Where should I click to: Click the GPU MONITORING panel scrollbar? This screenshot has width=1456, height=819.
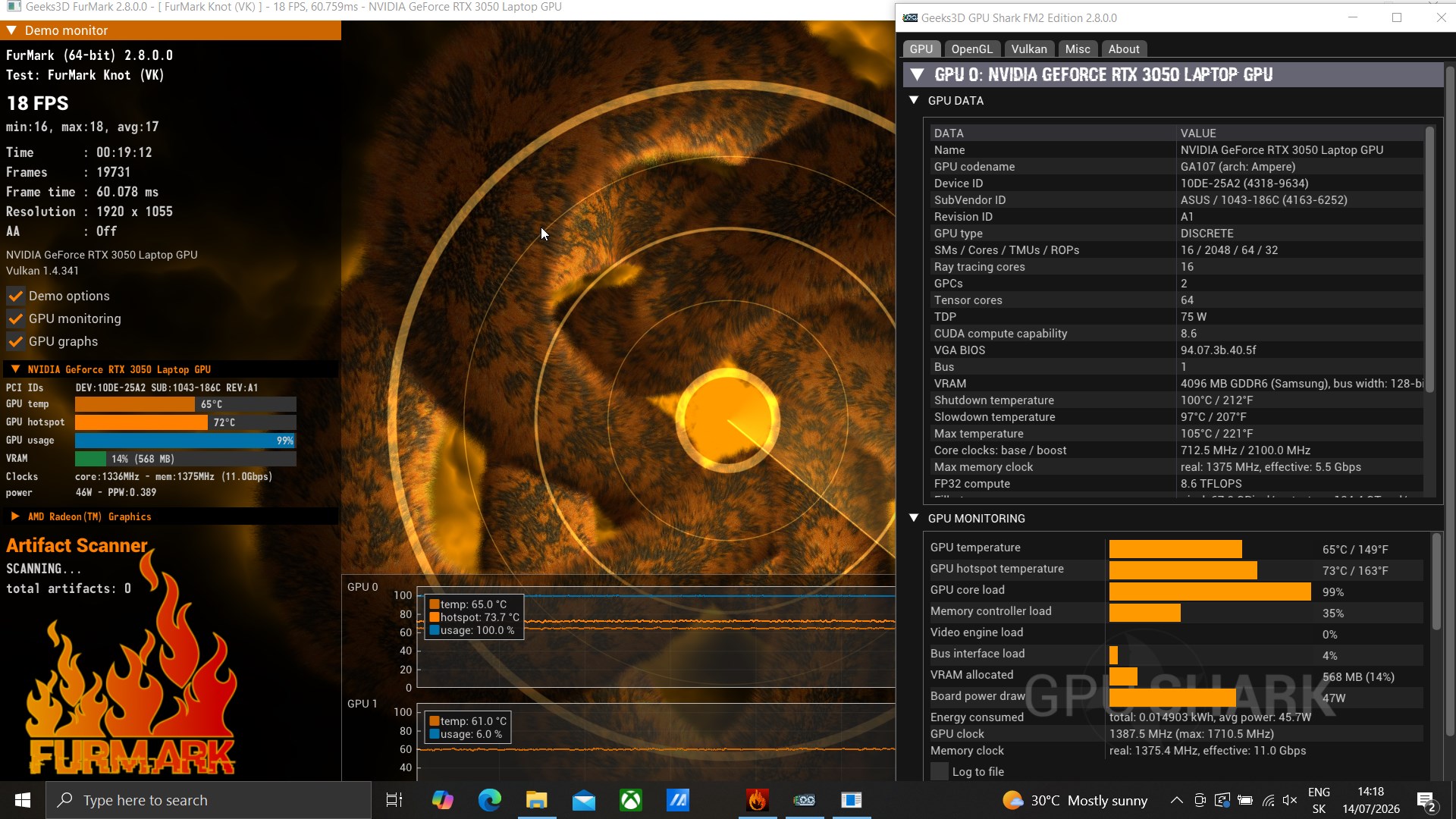1436,582
